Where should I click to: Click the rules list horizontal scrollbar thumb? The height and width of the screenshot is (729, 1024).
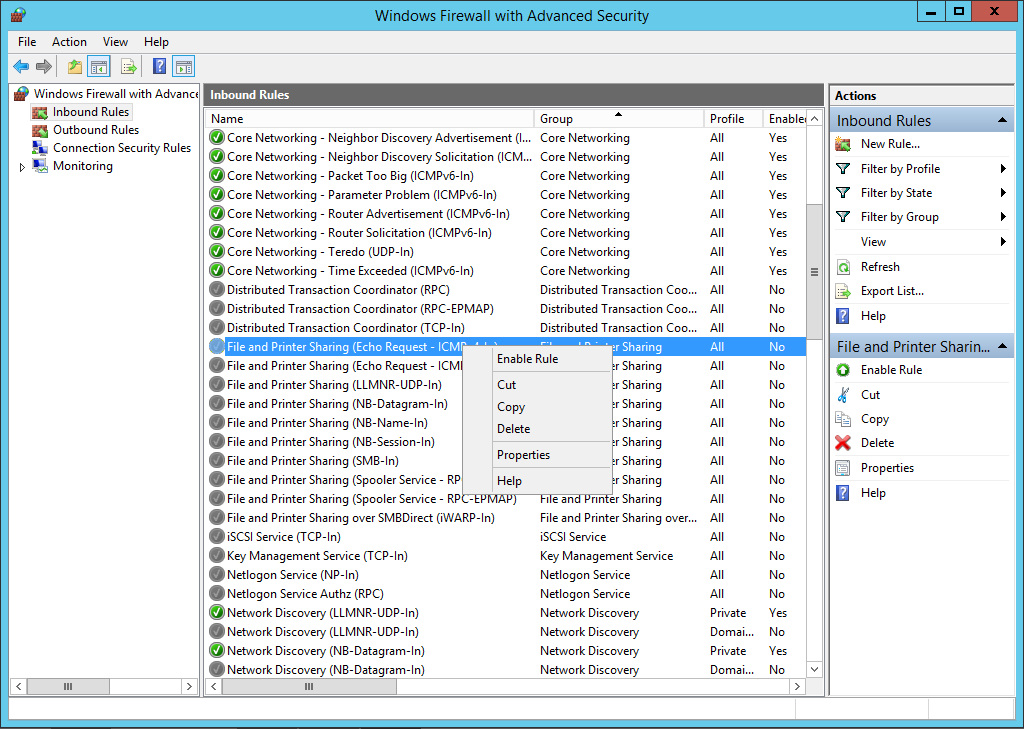[309, 687]
